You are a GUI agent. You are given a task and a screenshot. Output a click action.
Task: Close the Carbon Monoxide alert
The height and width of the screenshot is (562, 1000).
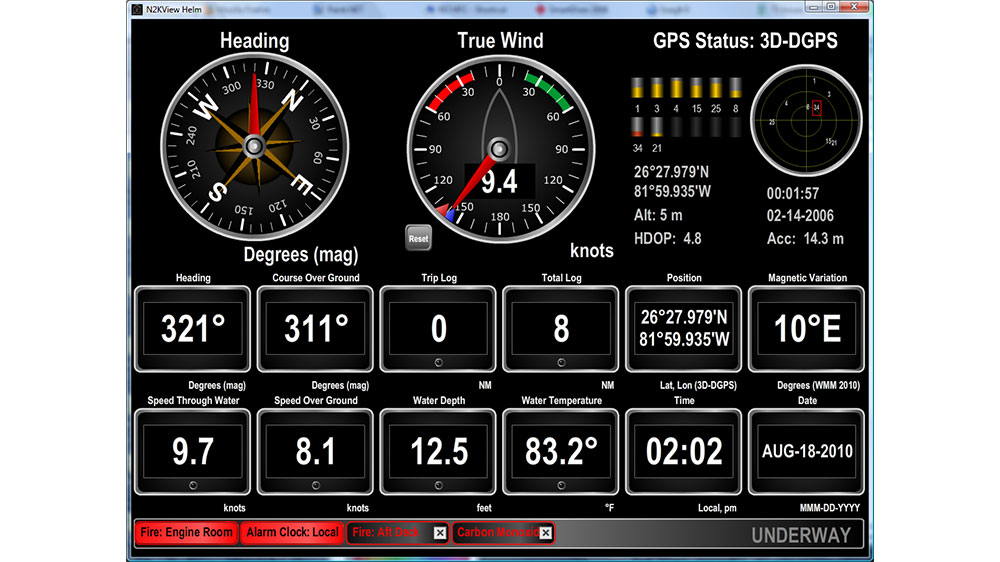[545, 533]
